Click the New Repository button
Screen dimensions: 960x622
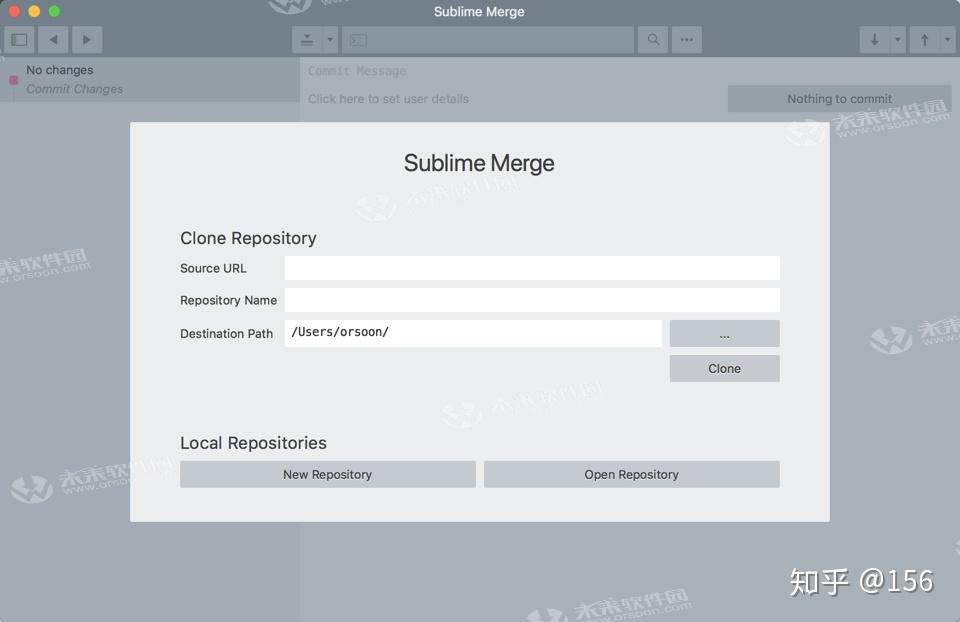coord(328,474)
